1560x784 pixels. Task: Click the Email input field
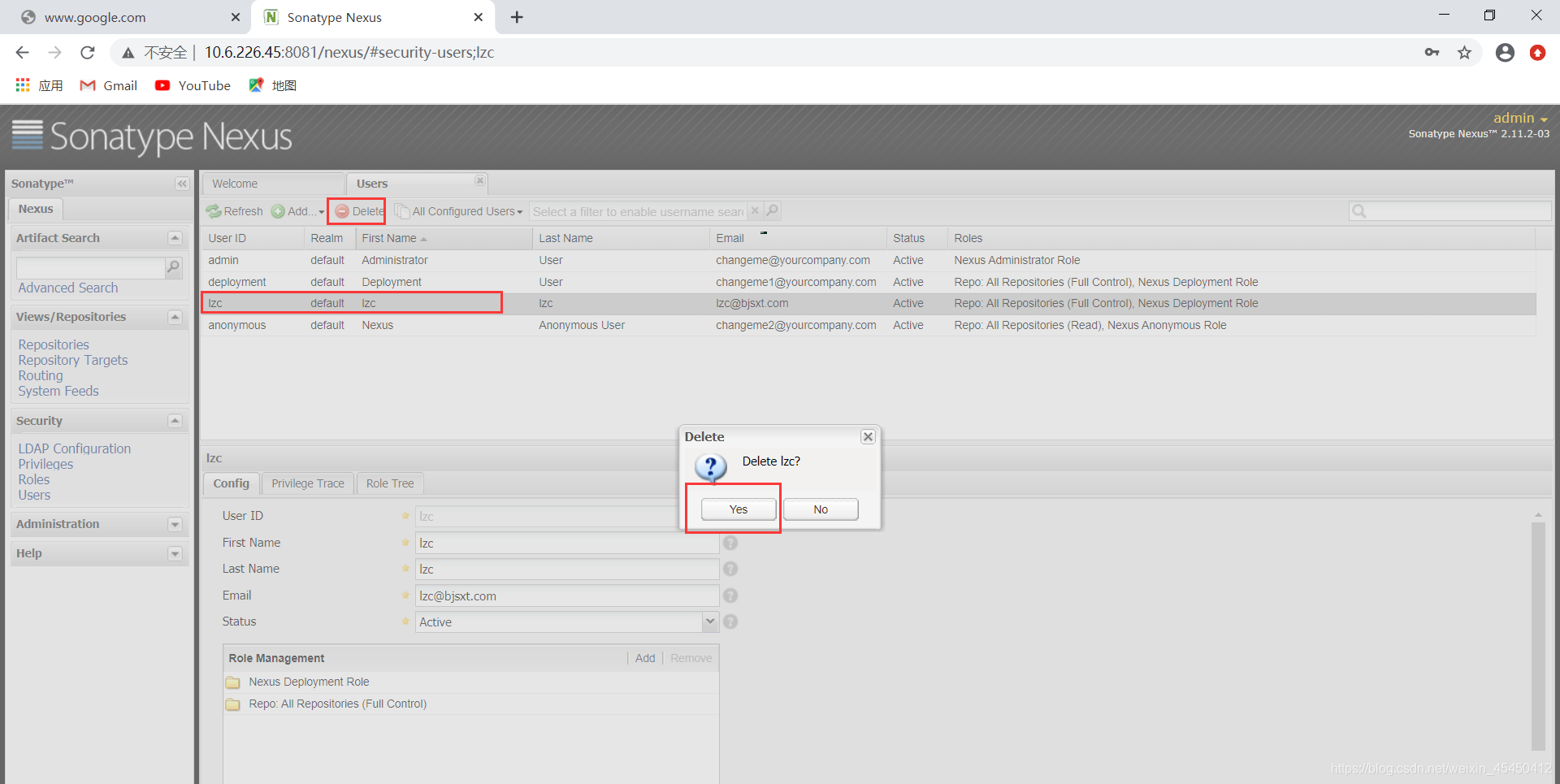(567, 596)
